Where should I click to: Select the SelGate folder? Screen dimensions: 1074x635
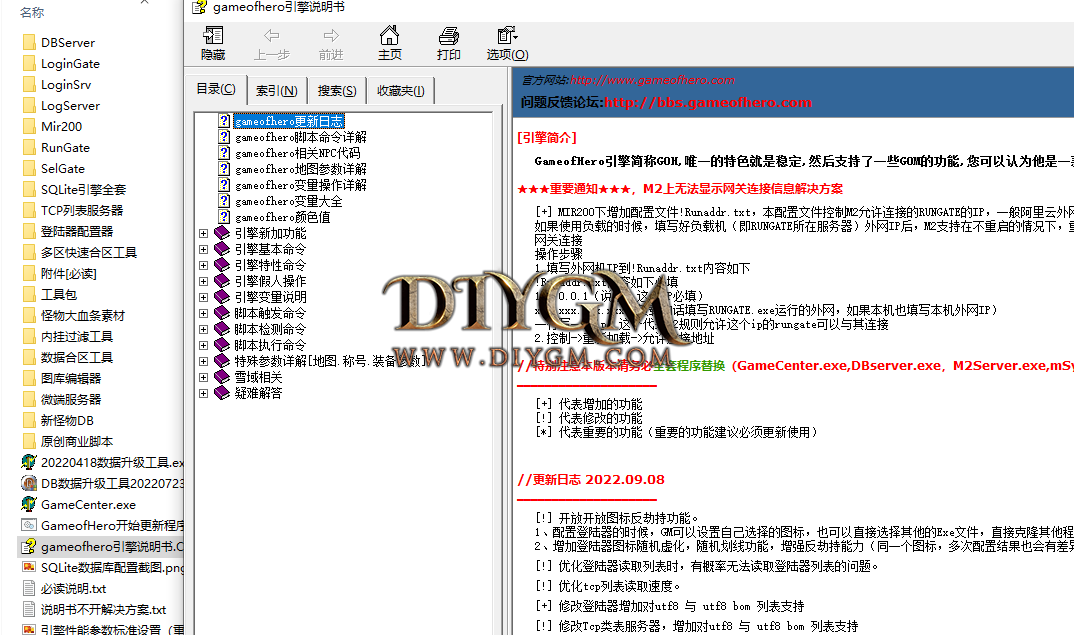(62, 169)
